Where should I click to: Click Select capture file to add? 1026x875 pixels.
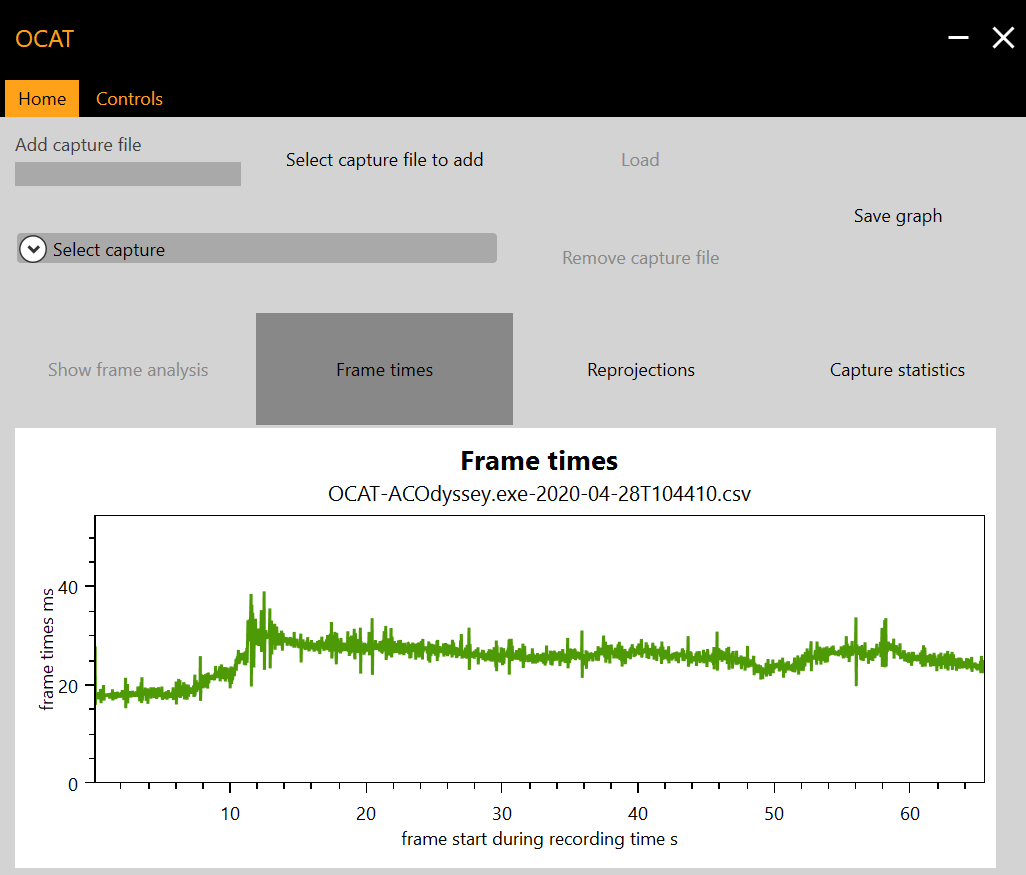(x=384, y=160)
